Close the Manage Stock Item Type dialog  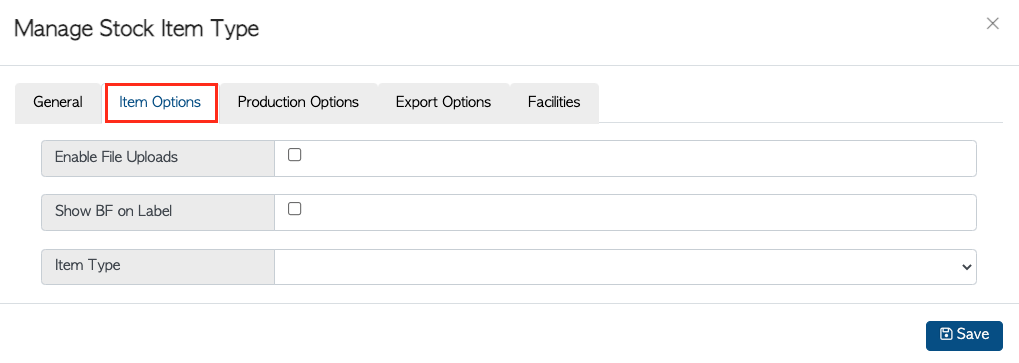click(992, 24)
